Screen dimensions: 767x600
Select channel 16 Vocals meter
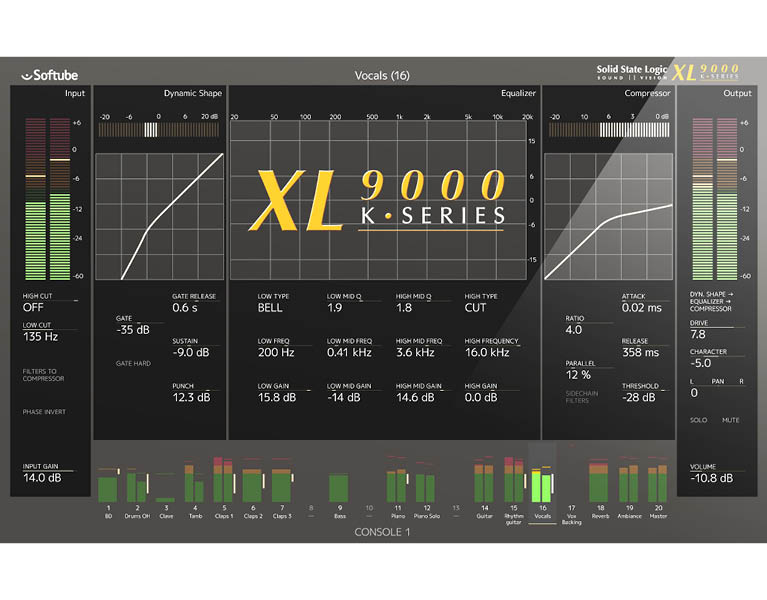point(542,484)
